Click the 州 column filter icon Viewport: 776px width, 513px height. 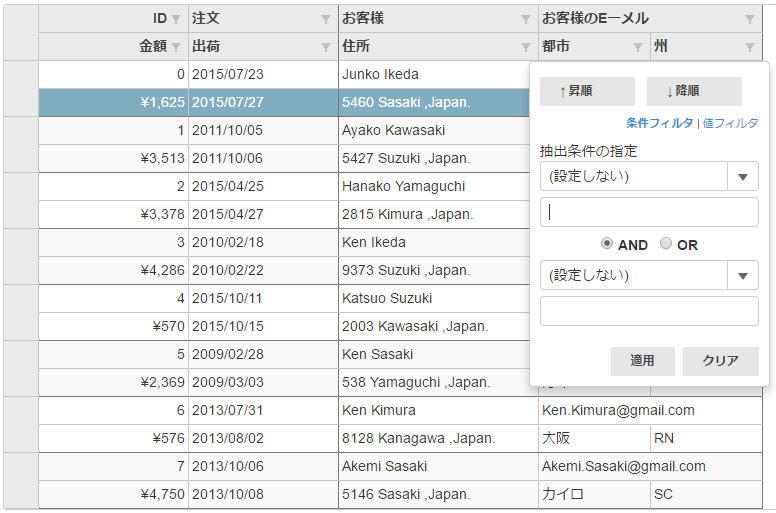(x=750, y=47)
